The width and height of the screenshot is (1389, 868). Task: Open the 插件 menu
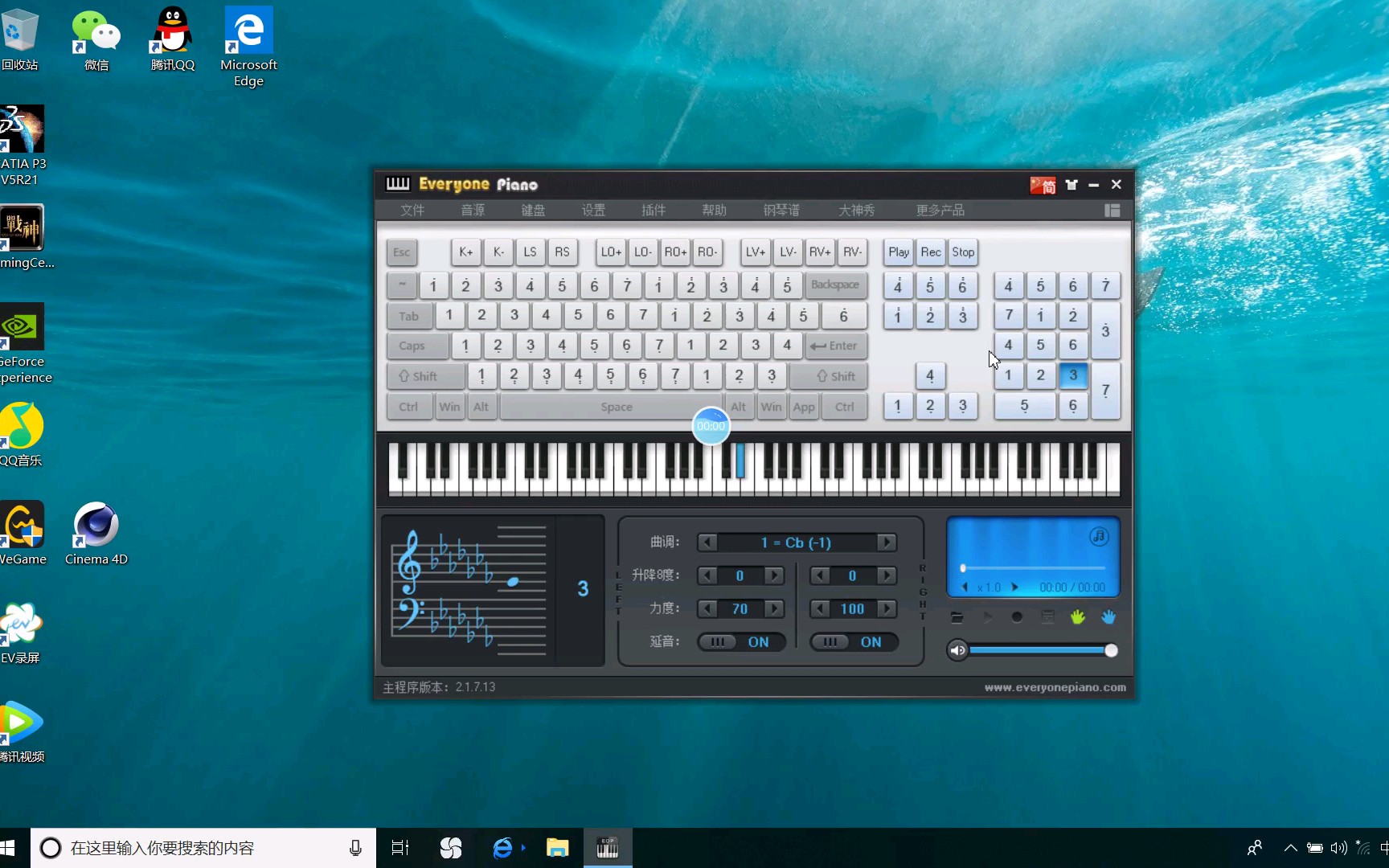654,211
